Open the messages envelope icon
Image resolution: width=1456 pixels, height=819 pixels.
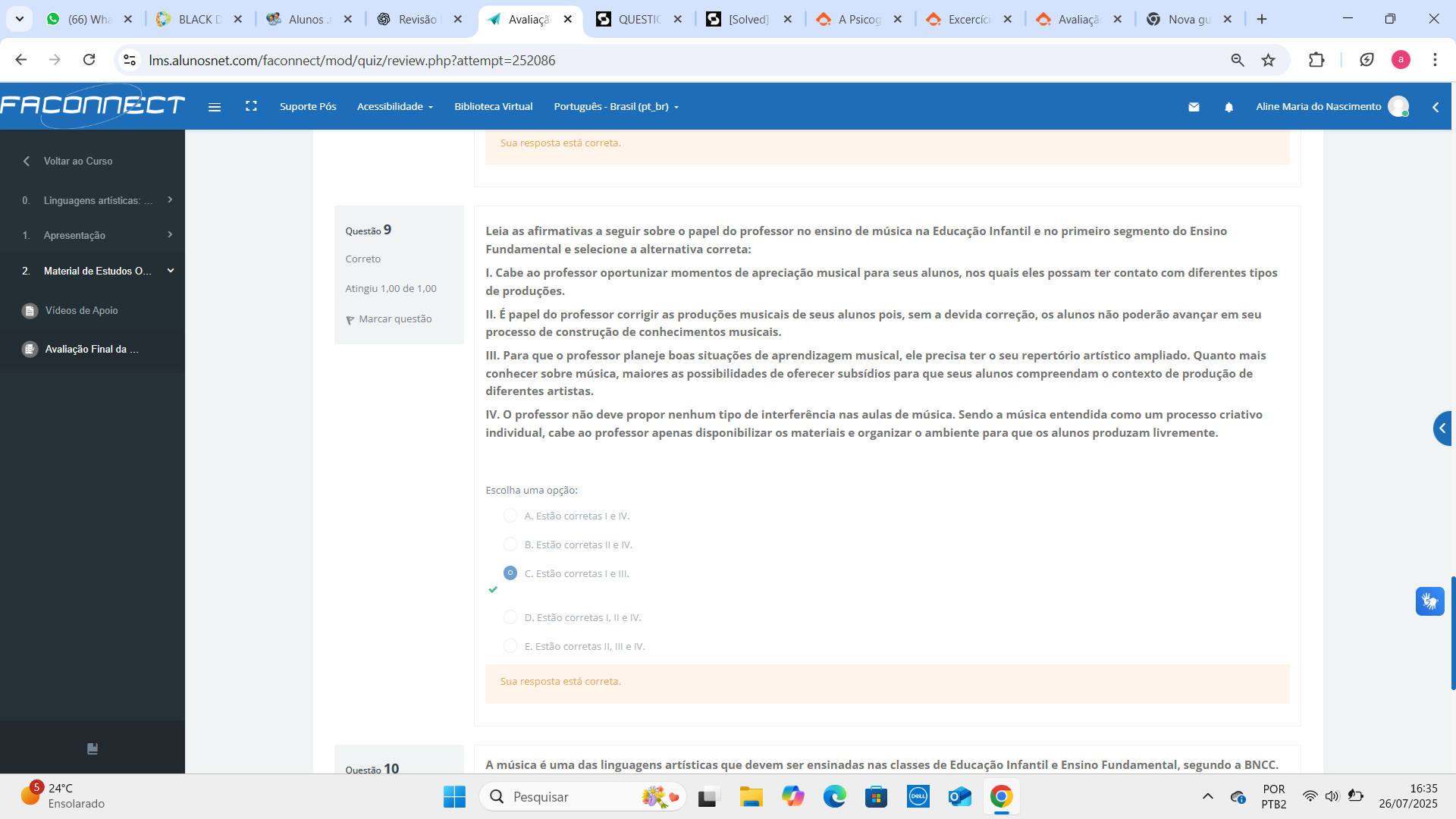click(1194, 107)
